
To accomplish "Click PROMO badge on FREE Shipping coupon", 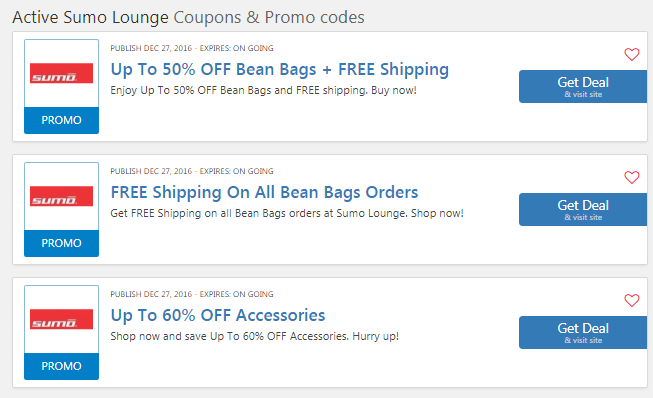I will [x=61, y=243].
